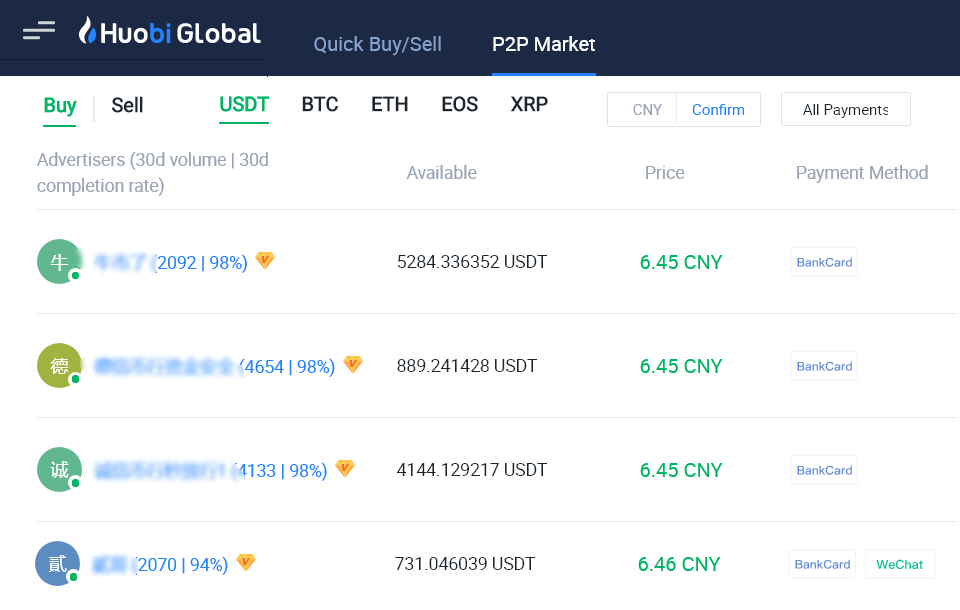Select the BTC coin tab
Viewport: 960px width, 610px height.
tap(320, 105)
